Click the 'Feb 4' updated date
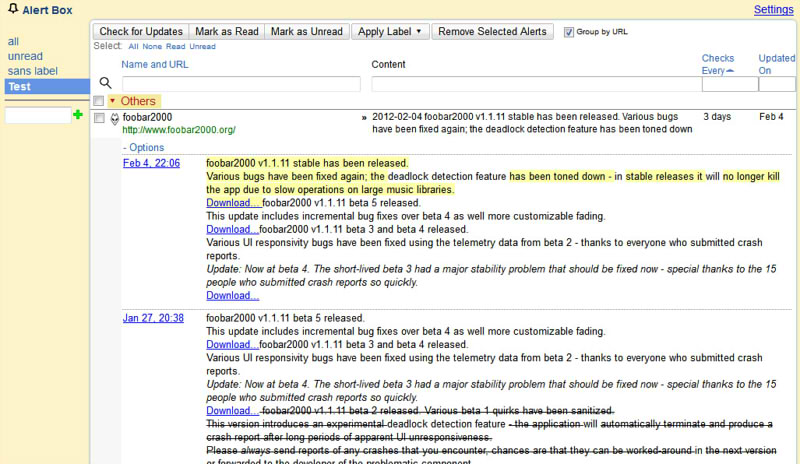Image resolution: width=800 pixels, height=464 pixels. click(x=771, y=117)
